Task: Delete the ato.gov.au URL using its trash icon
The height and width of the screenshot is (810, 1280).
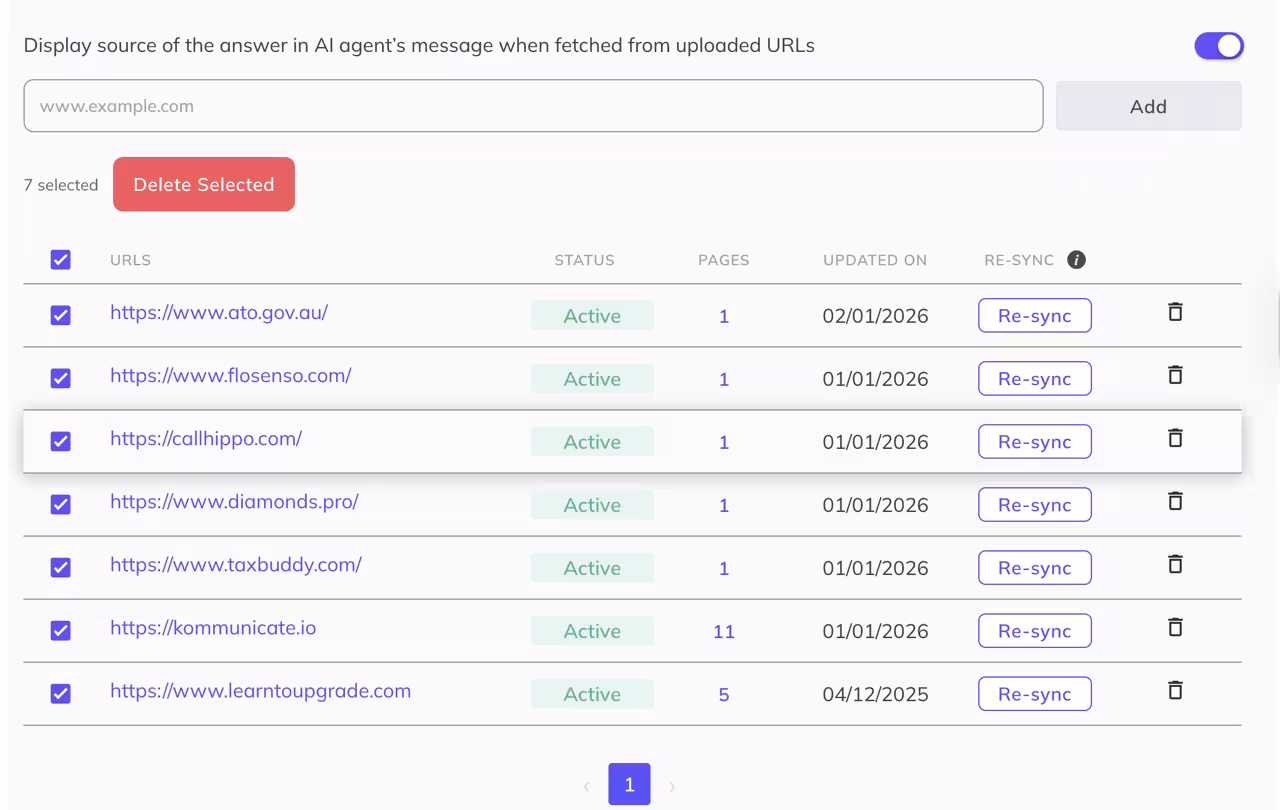Action: tap(1174, 312)
